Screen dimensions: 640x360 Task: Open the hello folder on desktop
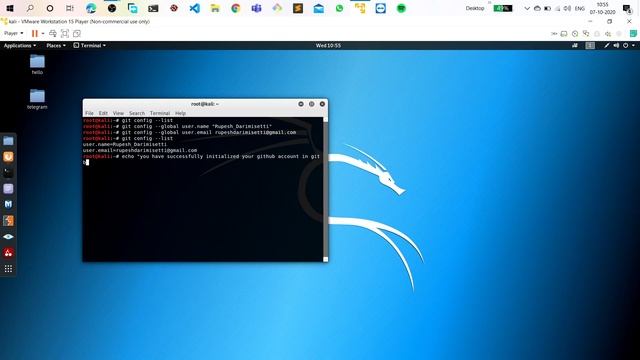(37, 64)
